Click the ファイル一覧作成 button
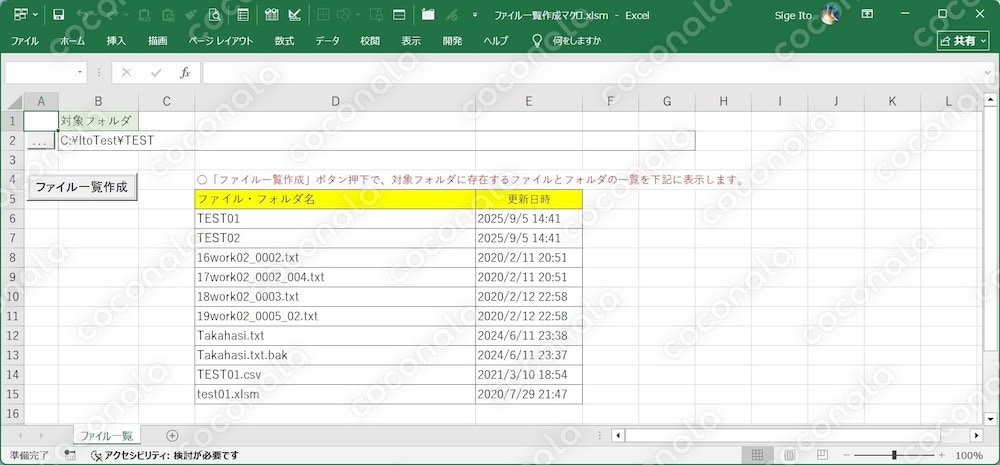 pos(82,188)
